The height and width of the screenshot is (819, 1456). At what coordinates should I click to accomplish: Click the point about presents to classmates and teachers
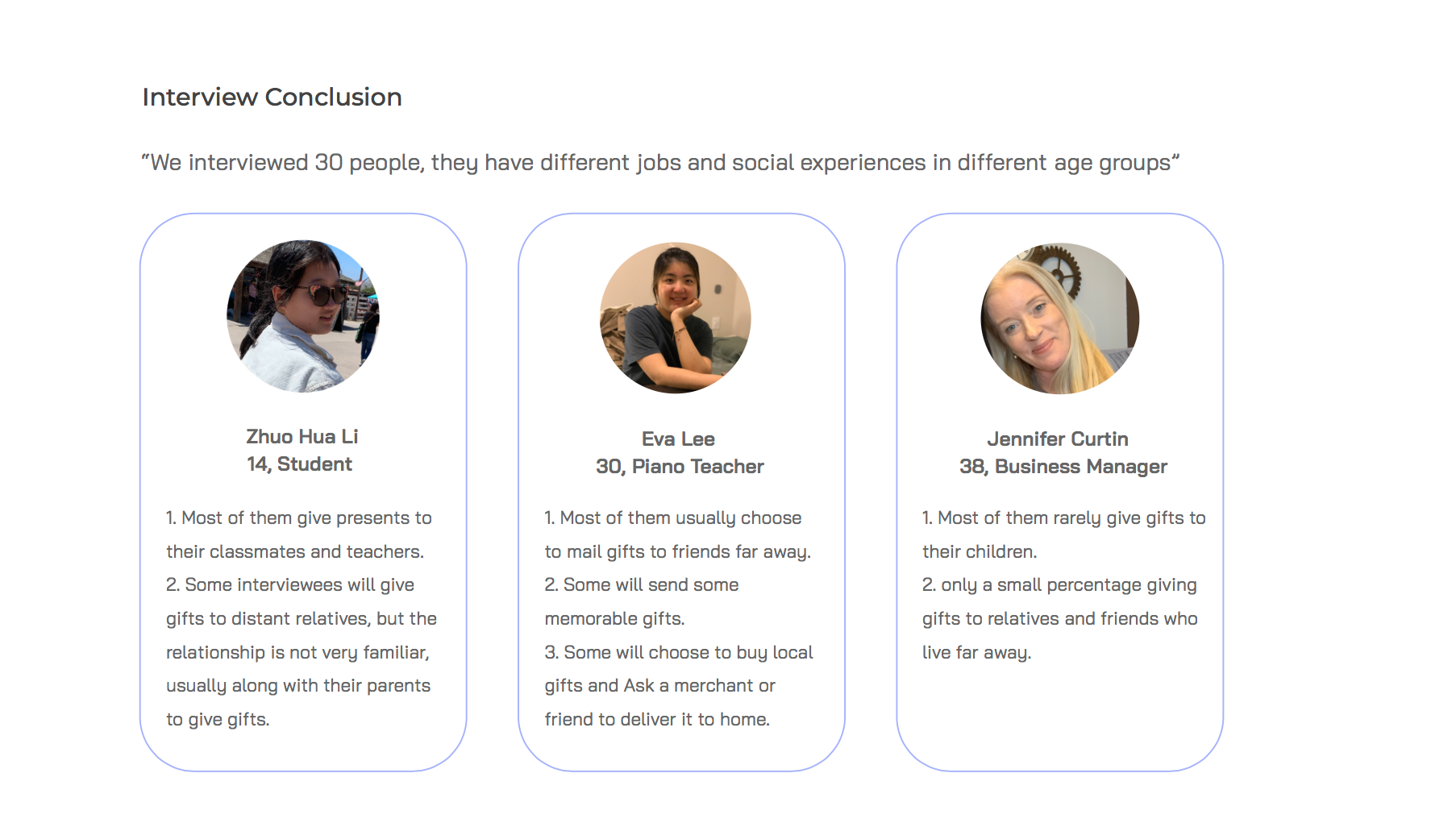click(298, 518)
